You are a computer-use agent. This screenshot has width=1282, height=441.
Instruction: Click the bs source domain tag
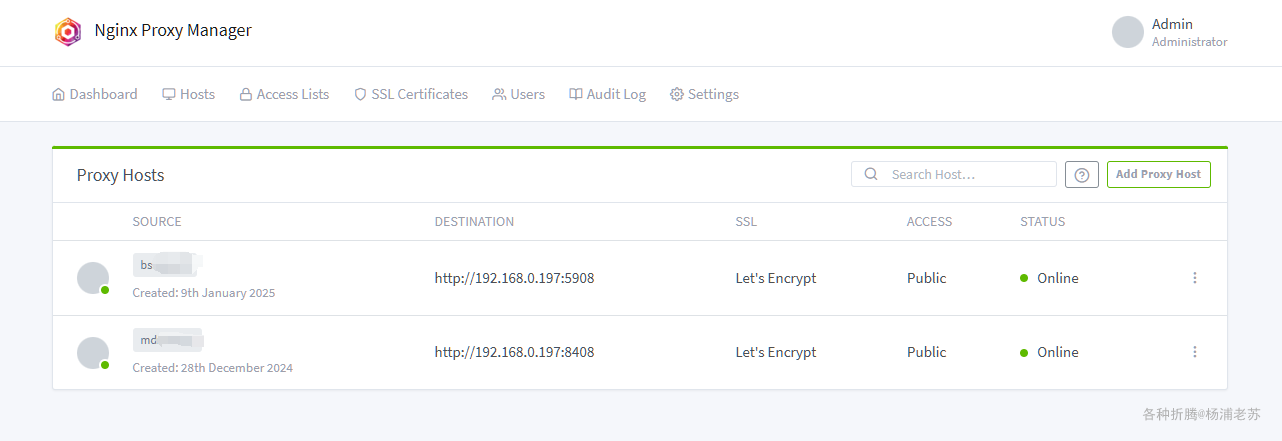165,265
